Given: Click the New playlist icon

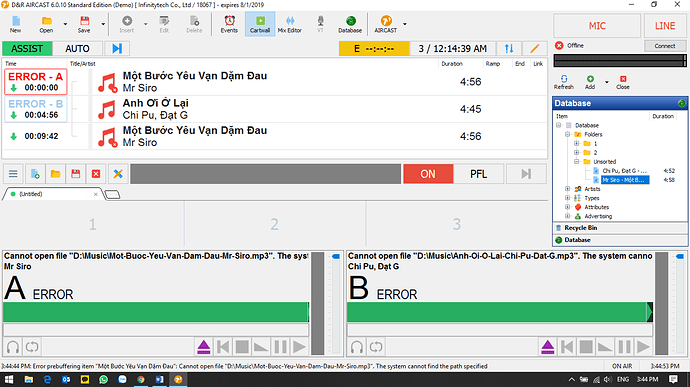Looking at the screenshot, I should (x=15, y=24).
